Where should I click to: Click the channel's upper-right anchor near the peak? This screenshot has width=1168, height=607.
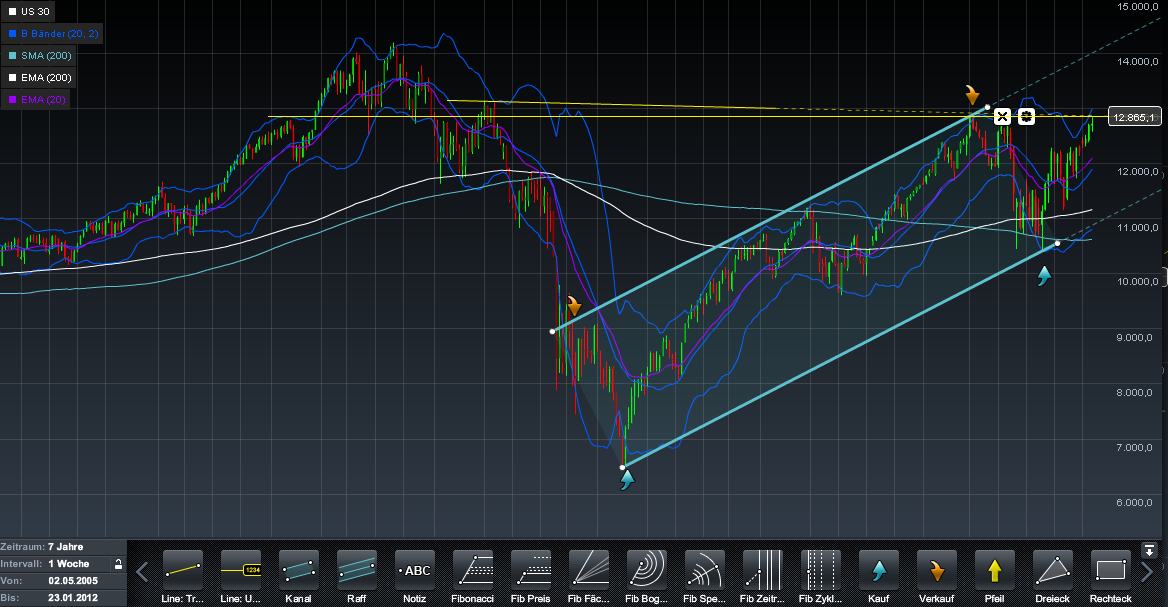[x=988, y=107]
